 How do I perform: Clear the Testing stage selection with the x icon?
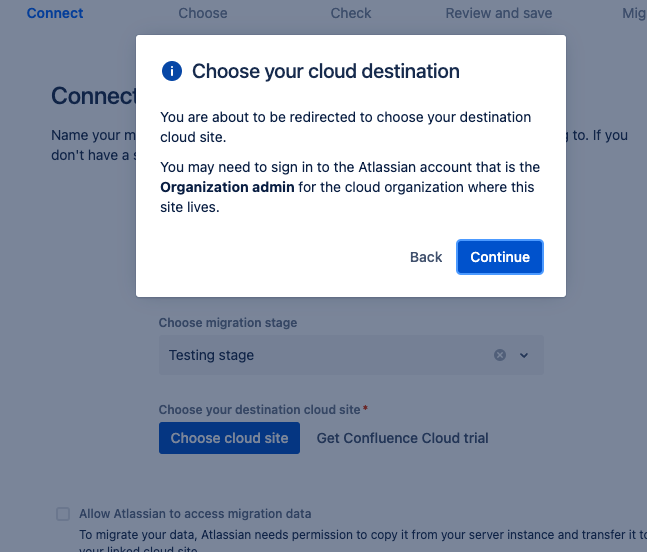coord(500,355)
